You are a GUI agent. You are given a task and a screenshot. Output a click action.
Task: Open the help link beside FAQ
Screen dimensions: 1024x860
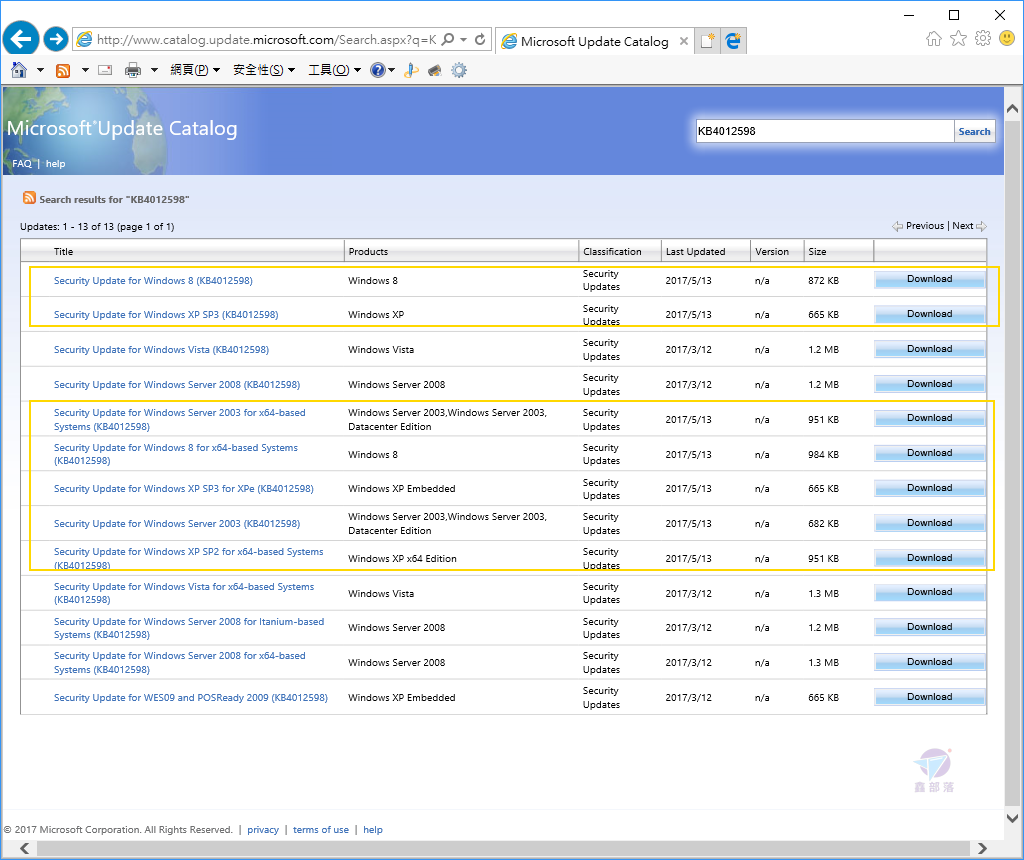pos(56,163)
